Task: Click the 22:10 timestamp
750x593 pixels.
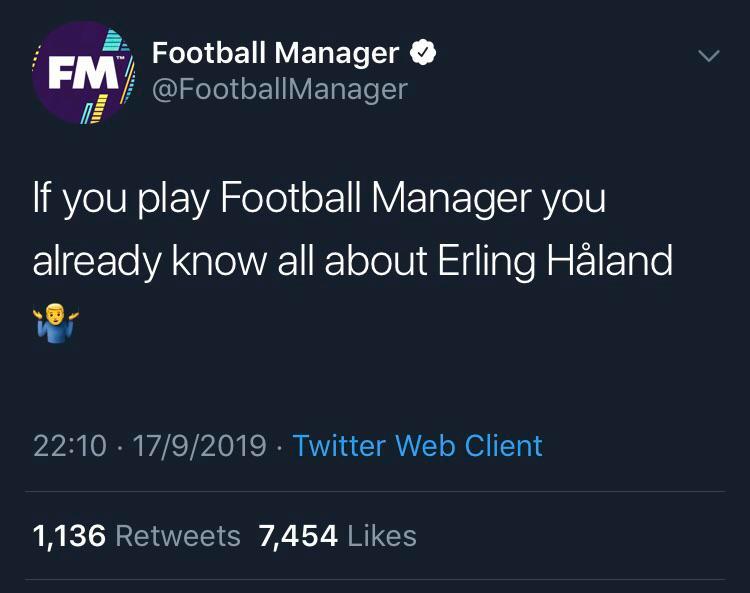Action: [x=70, y=446]
